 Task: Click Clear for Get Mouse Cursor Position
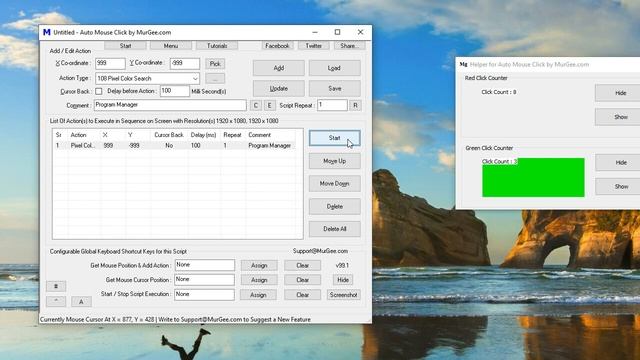(x=302, y=280)
